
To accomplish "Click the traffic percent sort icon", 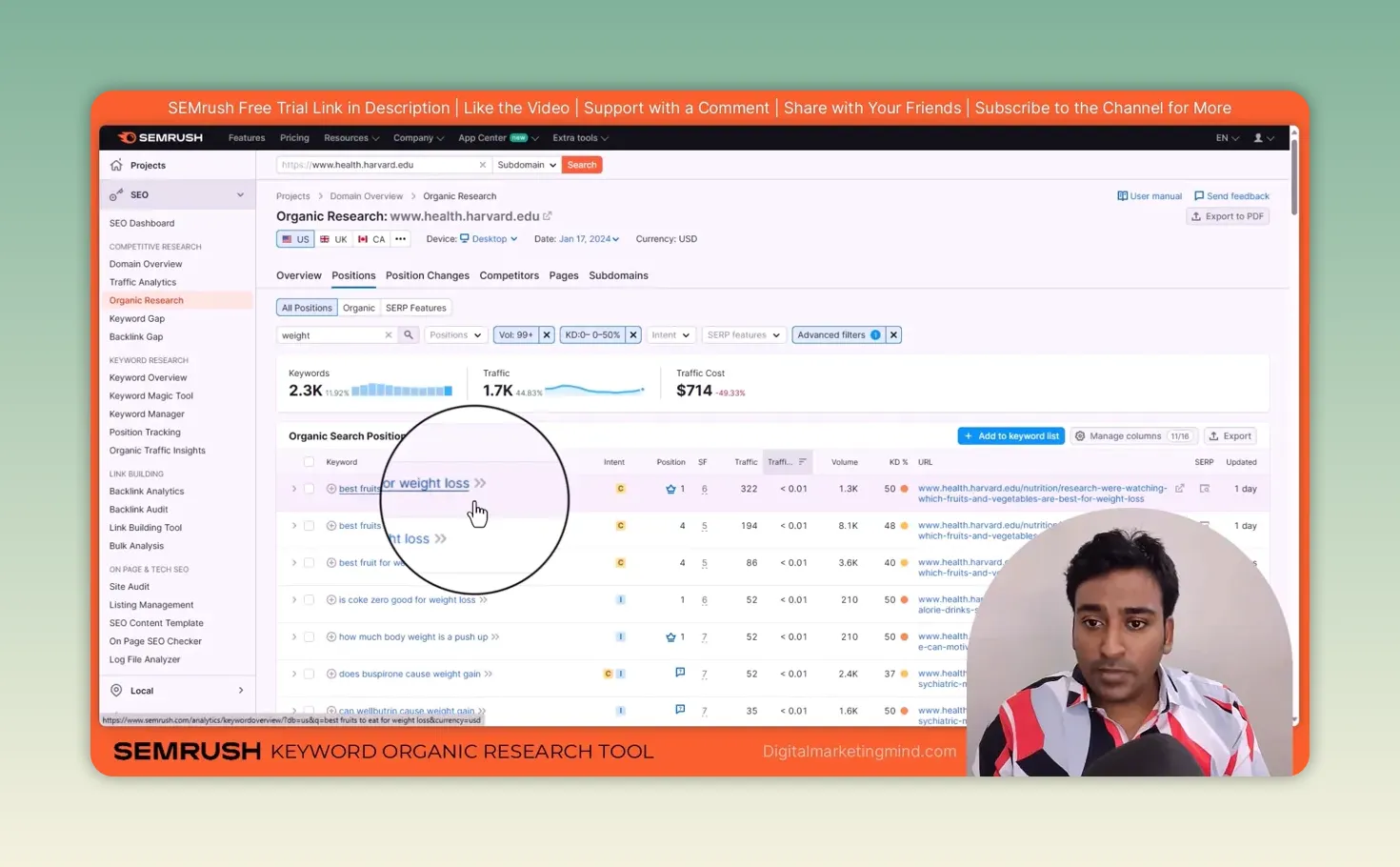I will [803, 462].
